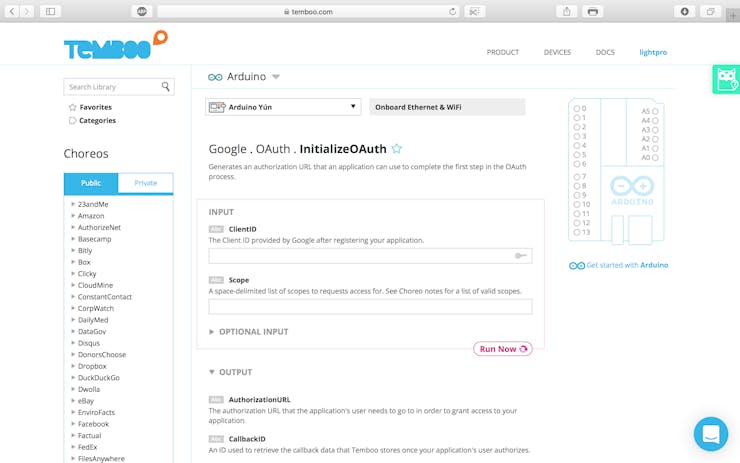Show downloads with the download icon

point(684,11)
